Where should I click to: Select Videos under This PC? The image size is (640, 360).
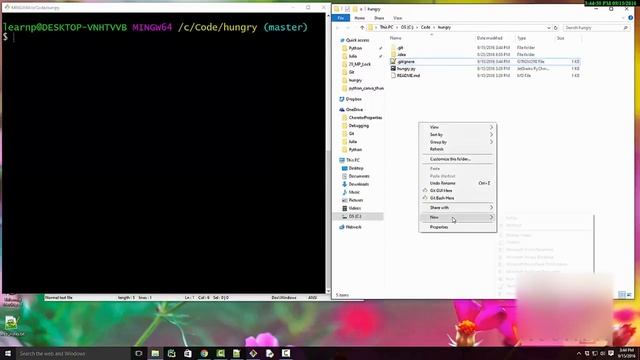point(354,208)
